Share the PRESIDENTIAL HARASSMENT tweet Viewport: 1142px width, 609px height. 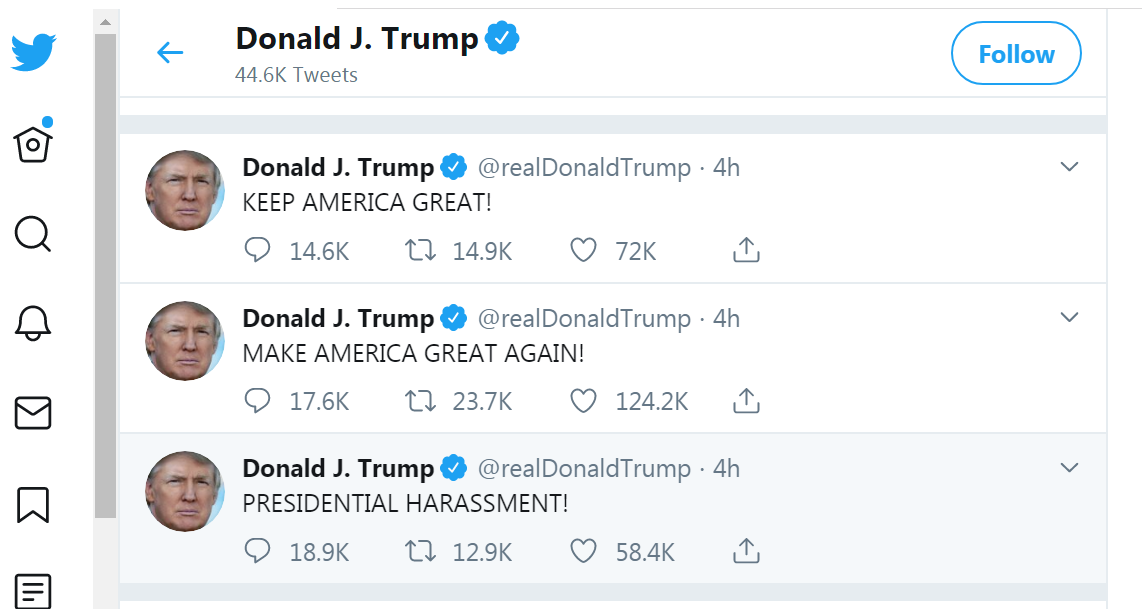pos(746,551)
